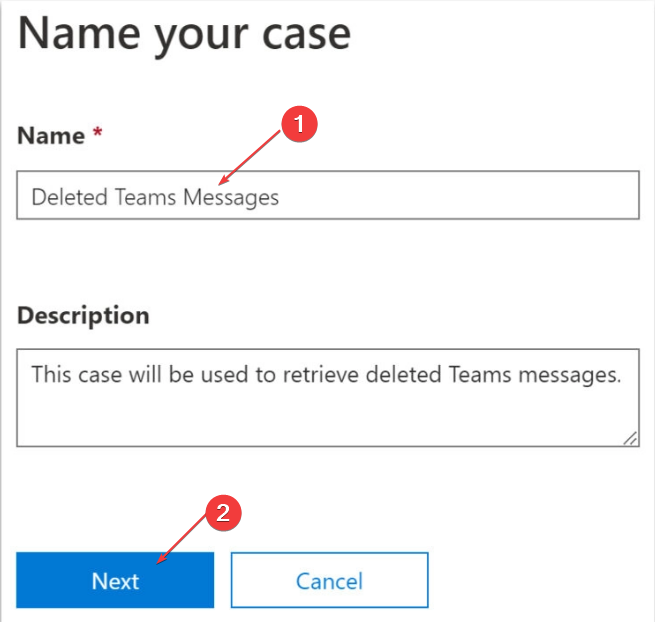Click the Cancel button
The height and width of the screenshot is (622, 655).
point(330,580)
